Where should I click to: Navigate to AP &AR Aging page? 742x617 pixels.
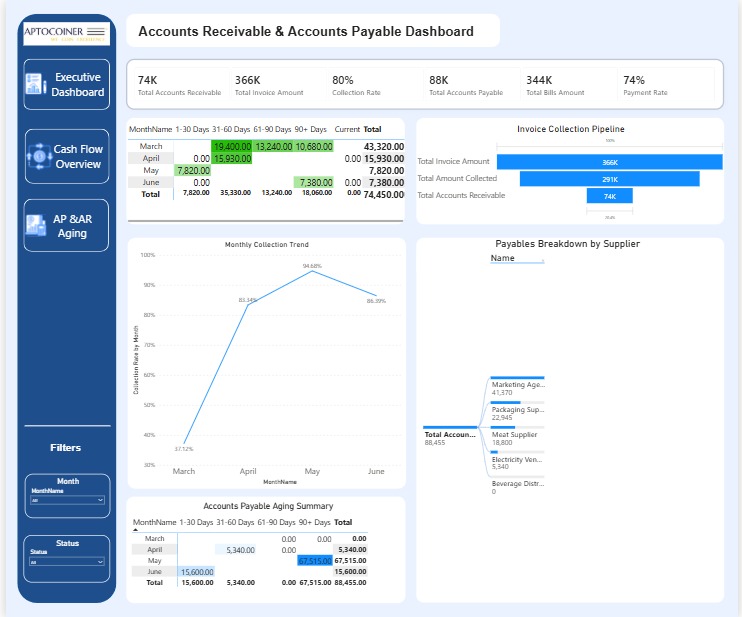coord(66,225)
